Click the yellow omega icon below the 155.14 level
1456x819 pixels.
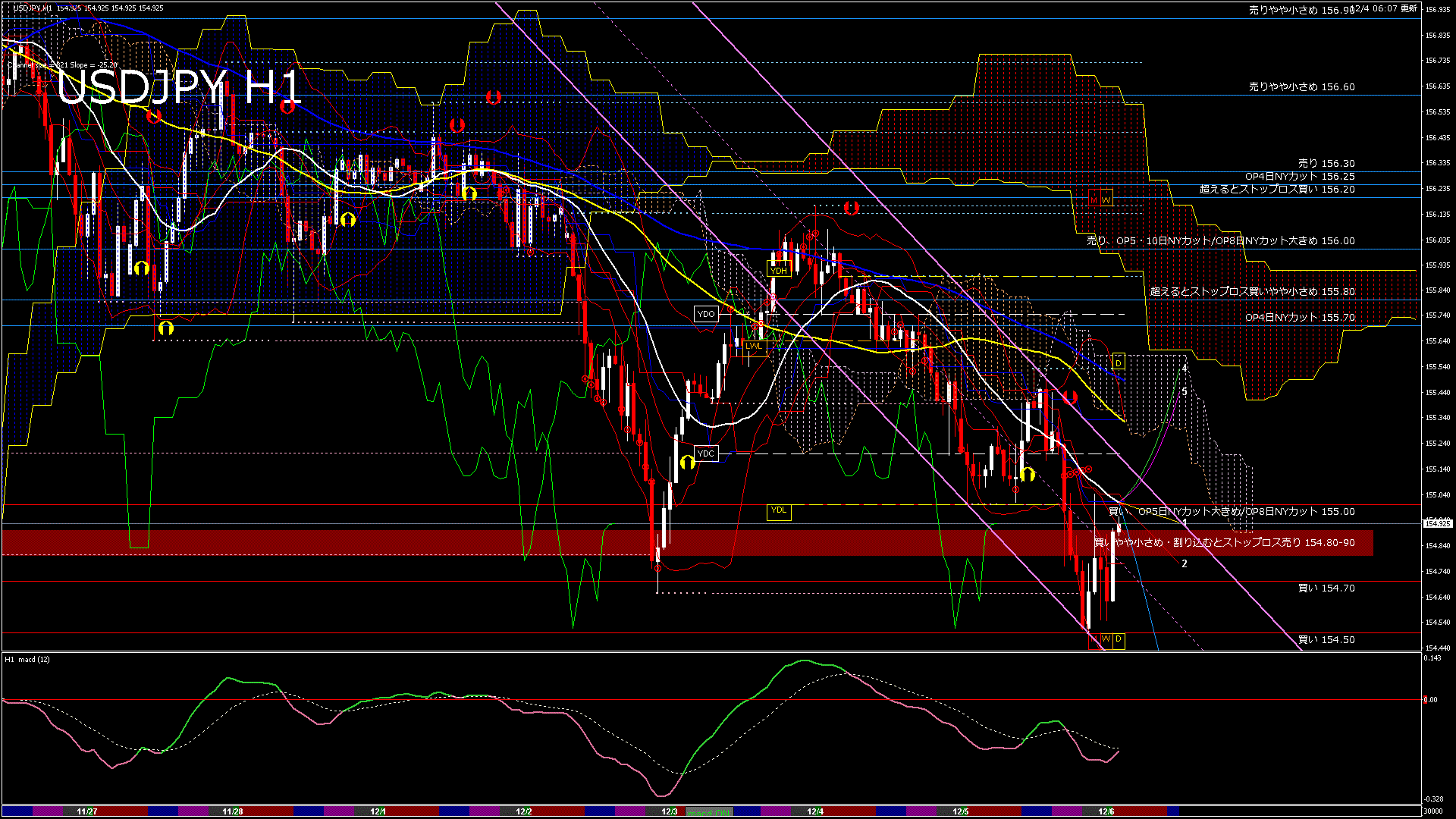1027,475
